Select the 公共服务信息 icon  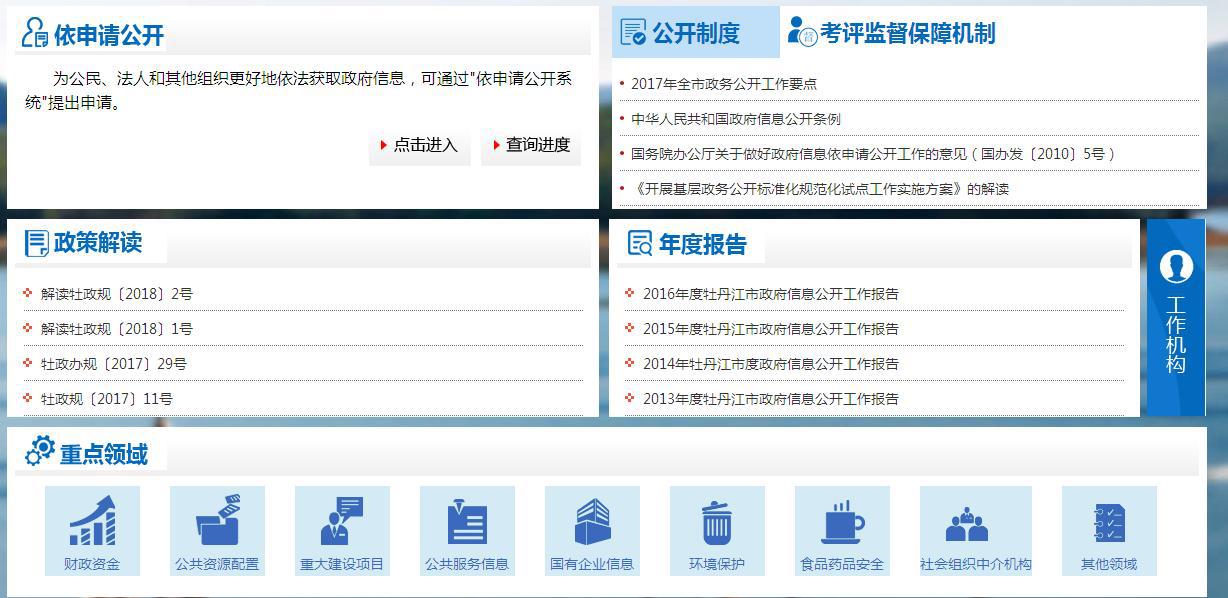[x=467, y=522]
